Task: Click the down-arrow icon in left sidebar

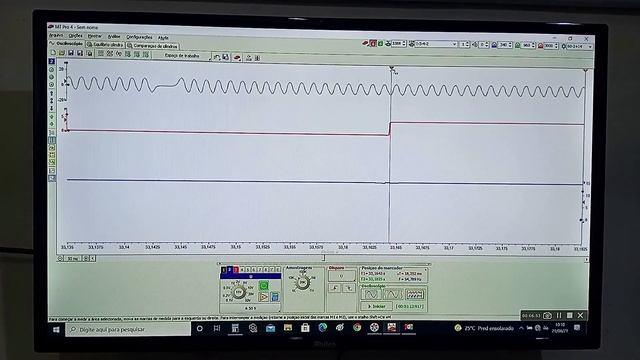Action: [x=51, y=108]
